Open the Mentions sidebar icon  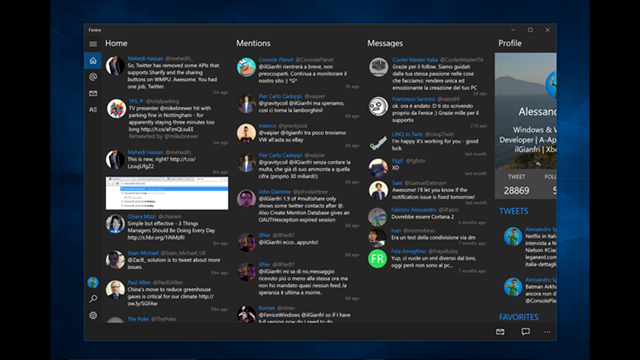pyautogui.click(x=93, y=77)
